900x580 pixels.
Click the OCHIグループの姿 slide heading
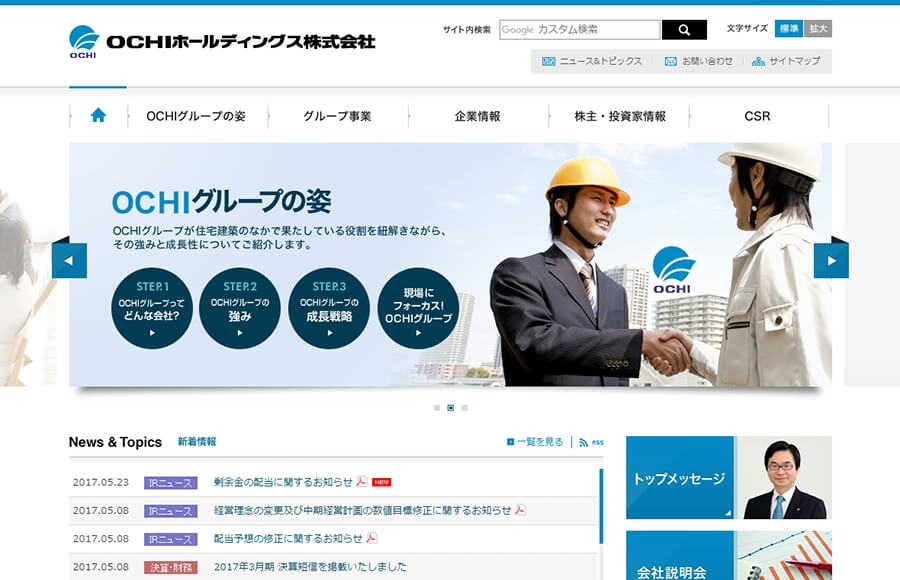[222, 202]
